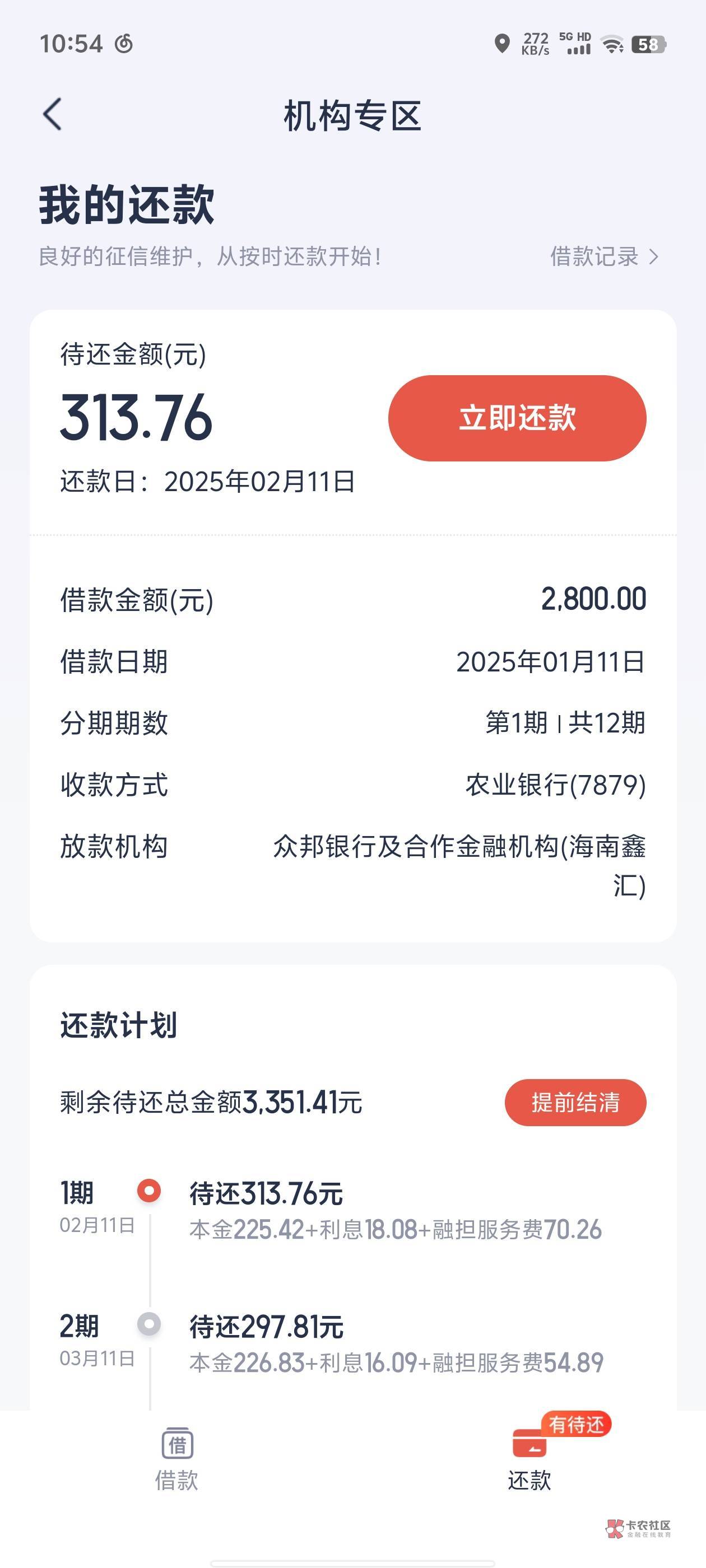Open the 借款 tab icon
Image resolution: width=706 pixels, height=1568 pixels.
point(177,1444)
